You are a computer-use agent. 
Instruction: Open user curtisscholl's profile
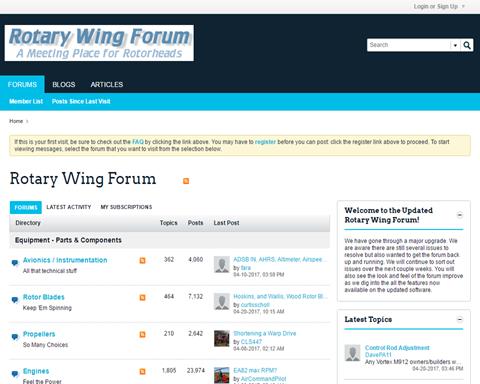[255, 305]
